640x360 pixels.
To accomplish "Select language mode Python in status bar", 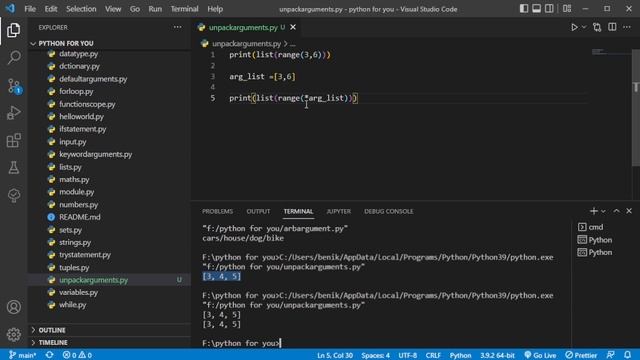I will 460,356.
